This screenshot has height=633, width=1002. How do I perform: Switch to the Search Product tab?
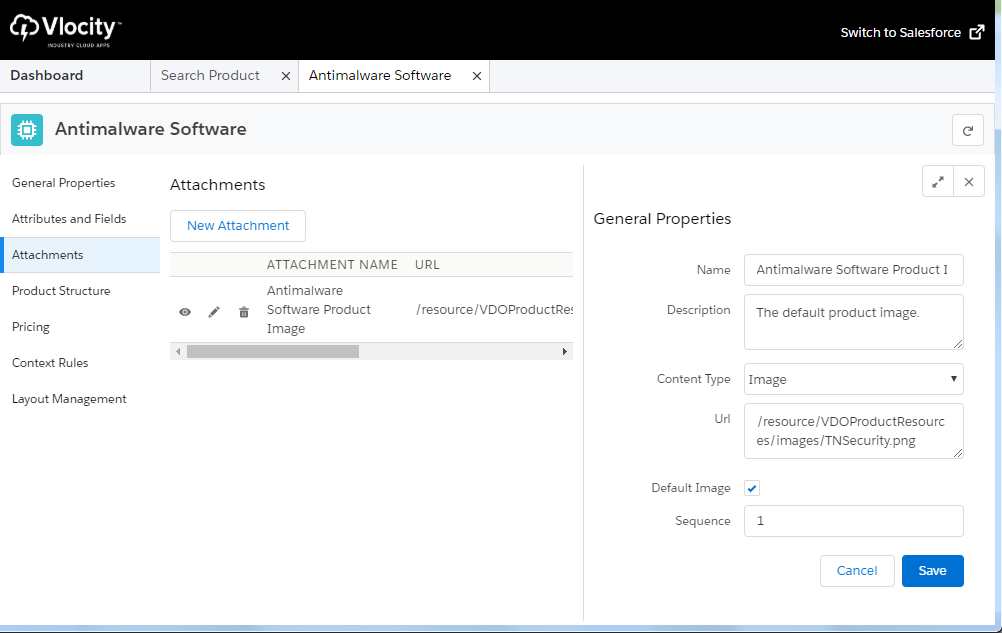210,75
